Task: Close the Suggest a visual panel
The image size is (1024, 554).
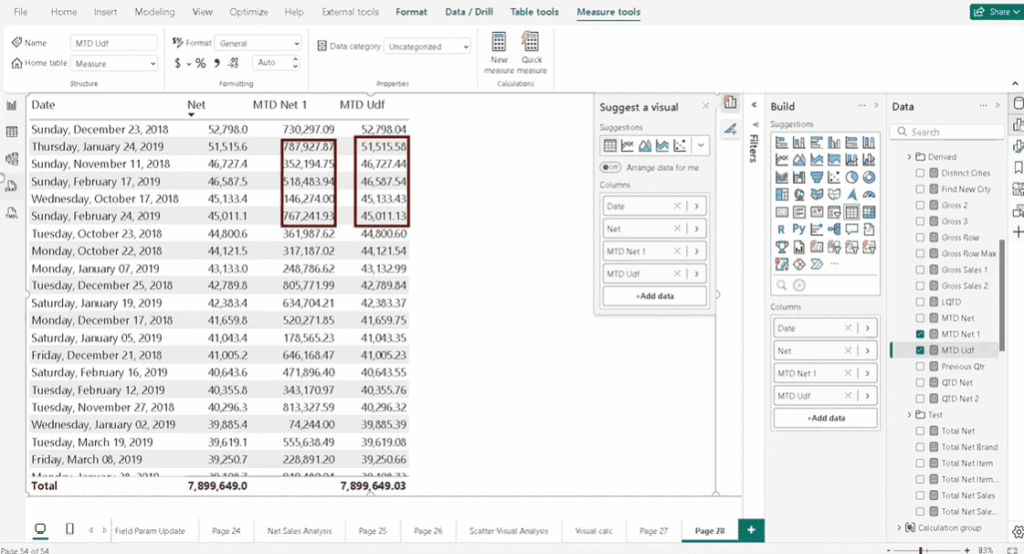Action: pyautogui.click(x=705, y=106)
